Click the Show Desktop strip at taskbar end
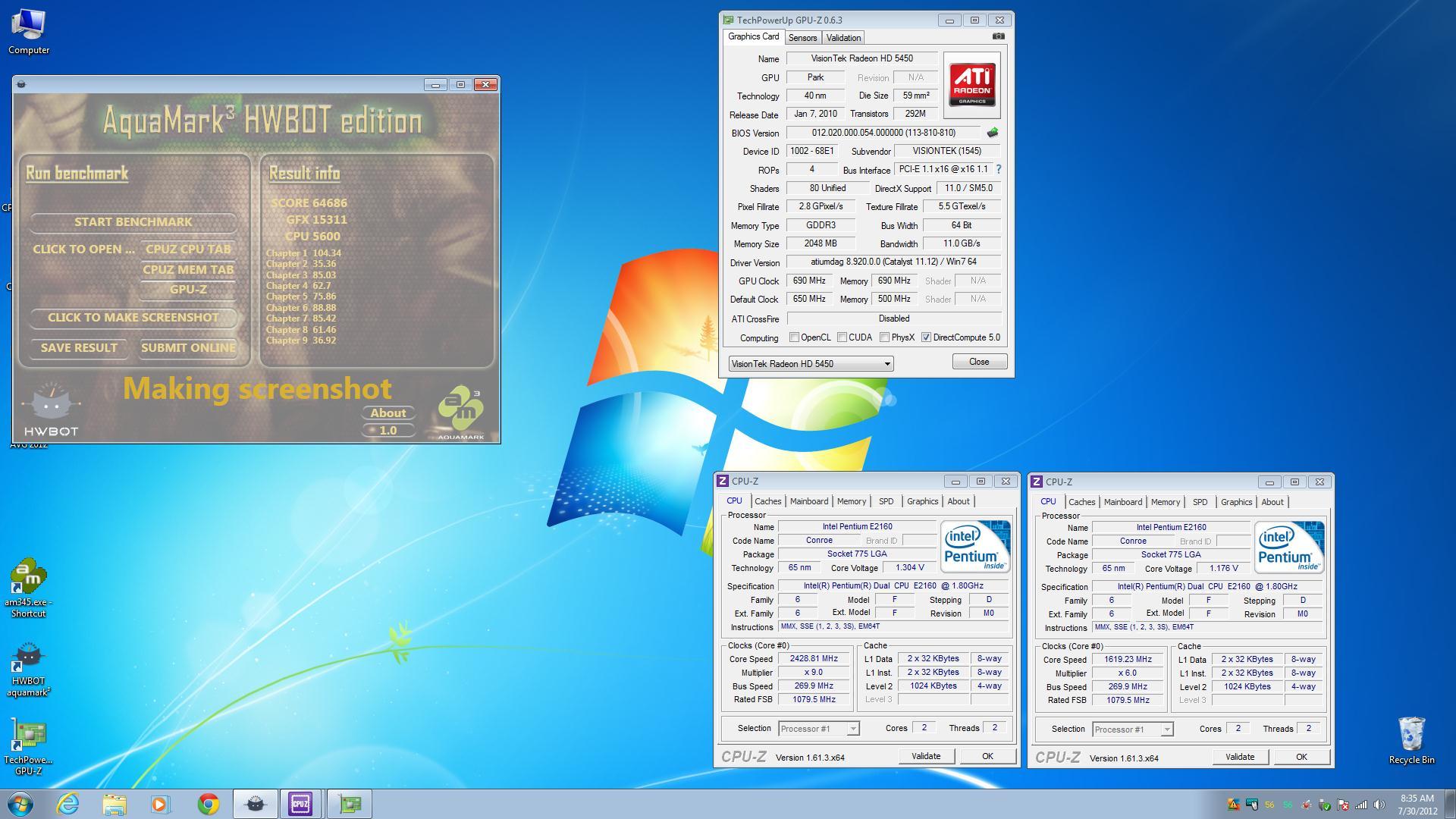Image resolution: width=1456 pixels, height=819 pixels. 1450,804
